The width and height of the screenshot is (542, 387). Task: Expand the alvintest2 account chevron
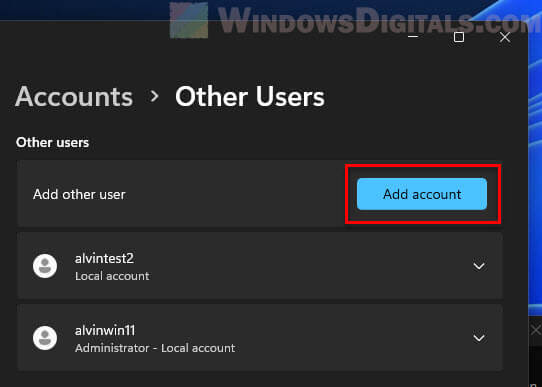pyautogui.click(x=478, y=266)
